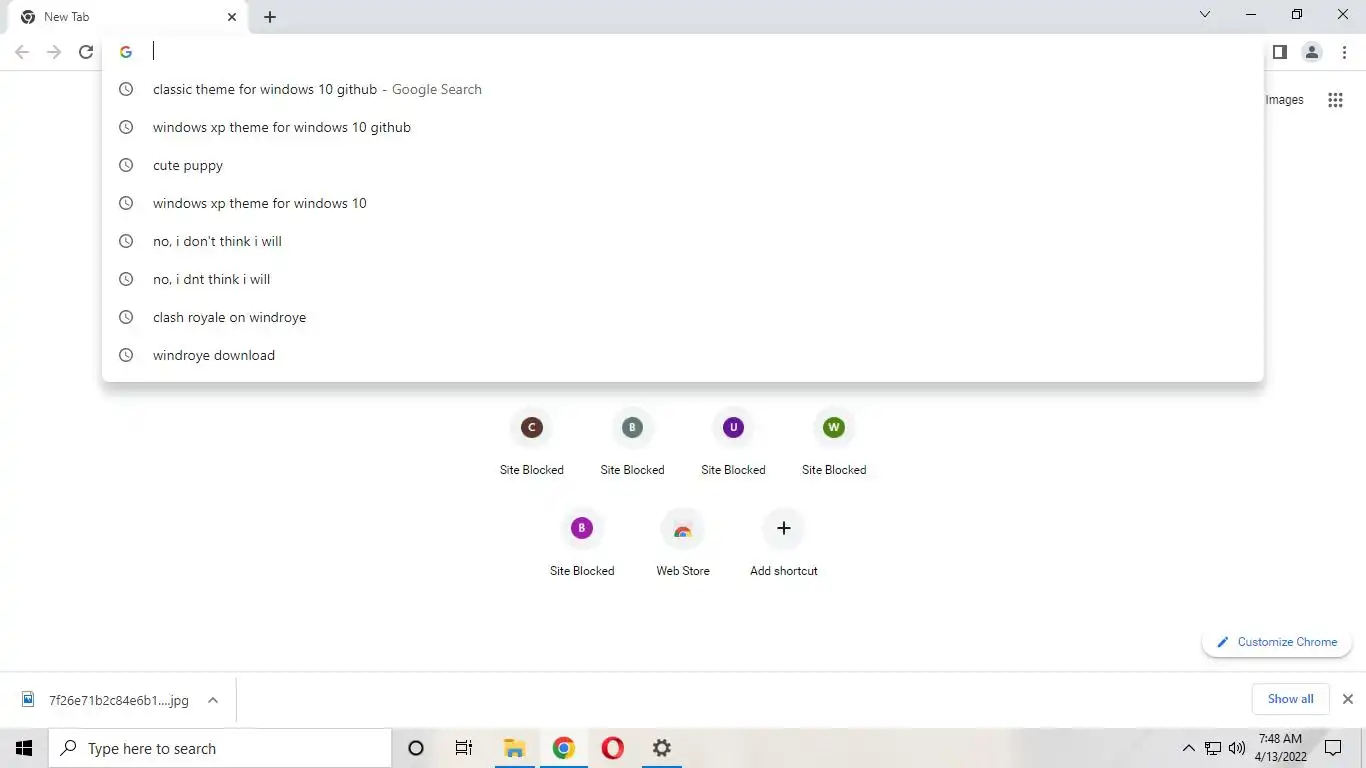
Task: Open File Explorer from taskbar
Action: tap(514, 748)
